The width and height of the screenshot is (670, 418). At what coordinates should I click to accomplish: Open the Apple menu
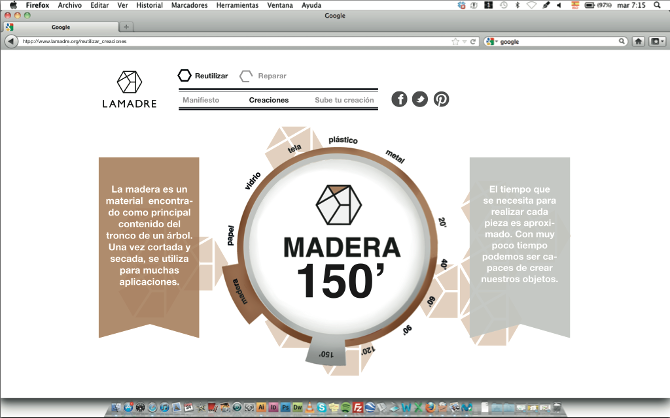click(13, 5)
